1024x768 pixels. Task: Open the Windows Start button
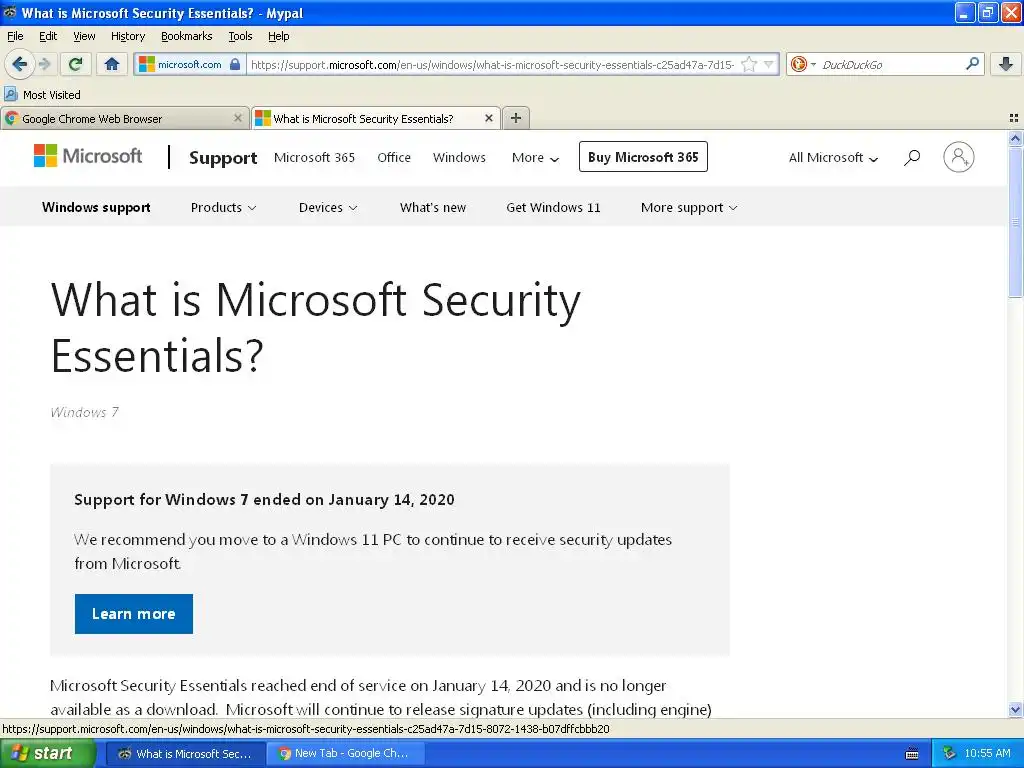click(47, 753)
